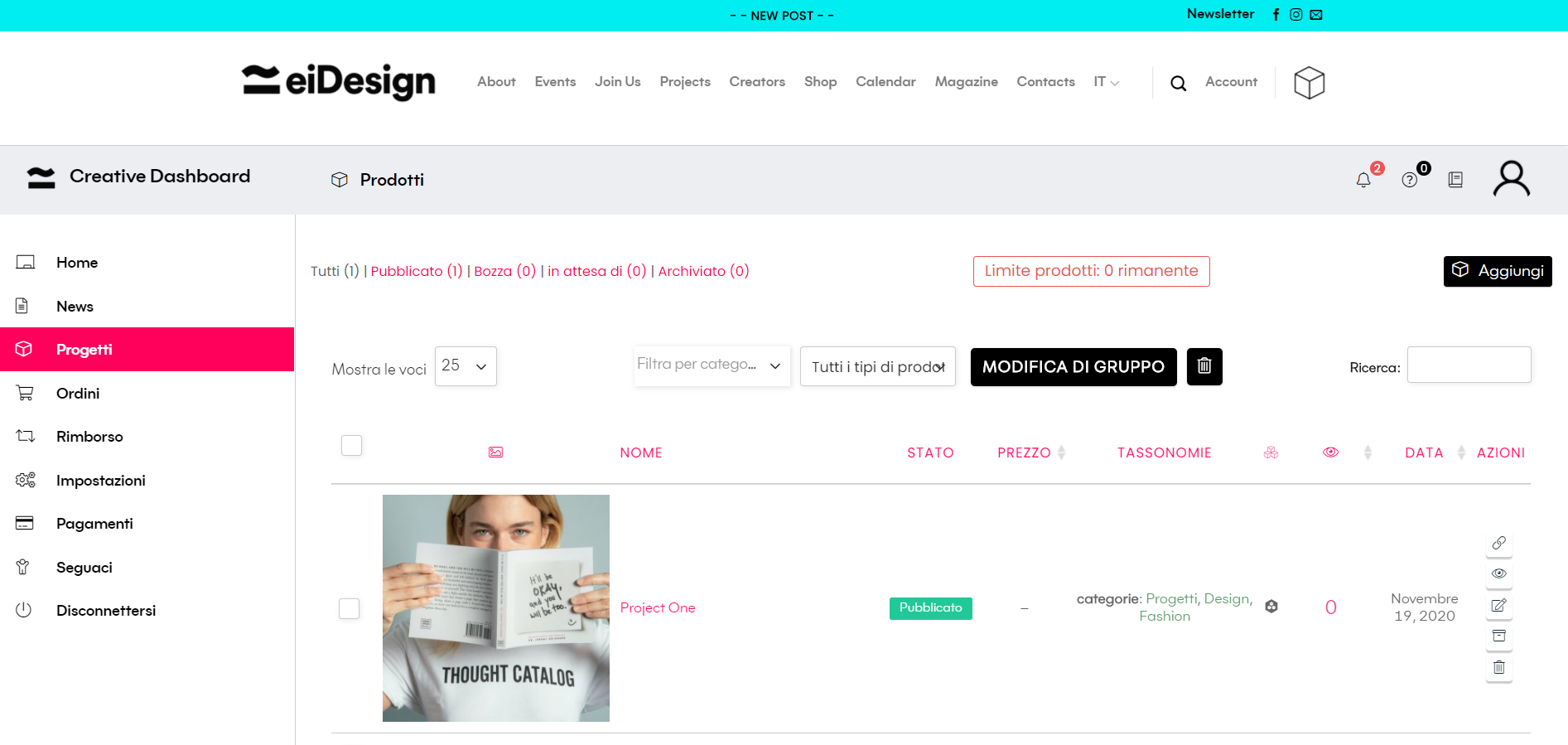Image resolution: width=1568 pixels, height=745 pixels.
Task: Click the shopping cart cube icon
Action: [1309, 83]
